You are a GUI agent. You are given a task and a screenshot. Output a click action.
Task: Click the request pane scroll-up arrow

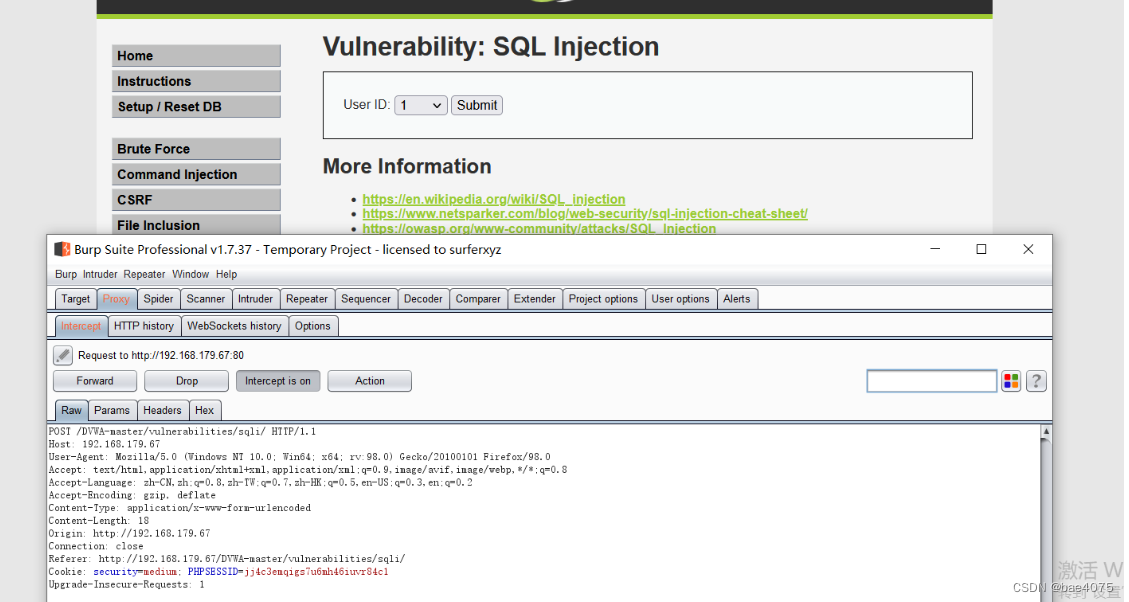coord(1045,431)
